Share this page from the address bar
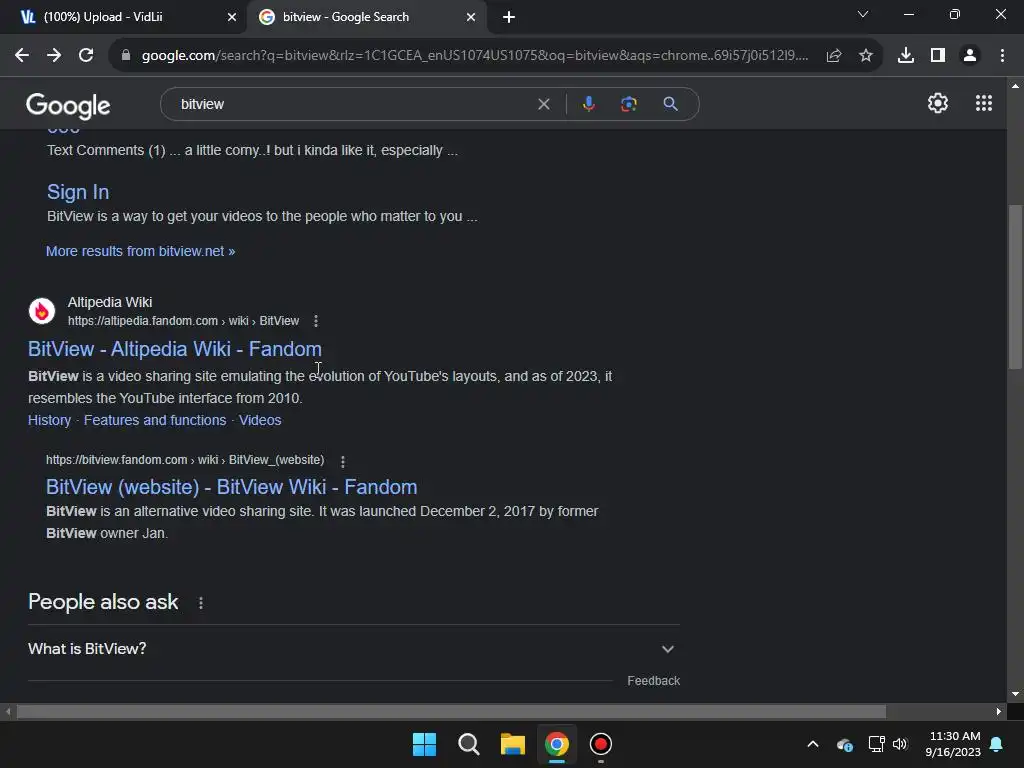Screen dimensions: 1024x768 tap(833, 56)
